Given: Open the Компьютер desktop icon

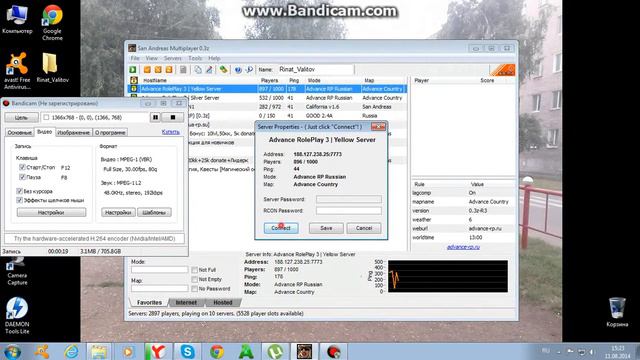Looking at the screenshot, I should click(17, 19).
